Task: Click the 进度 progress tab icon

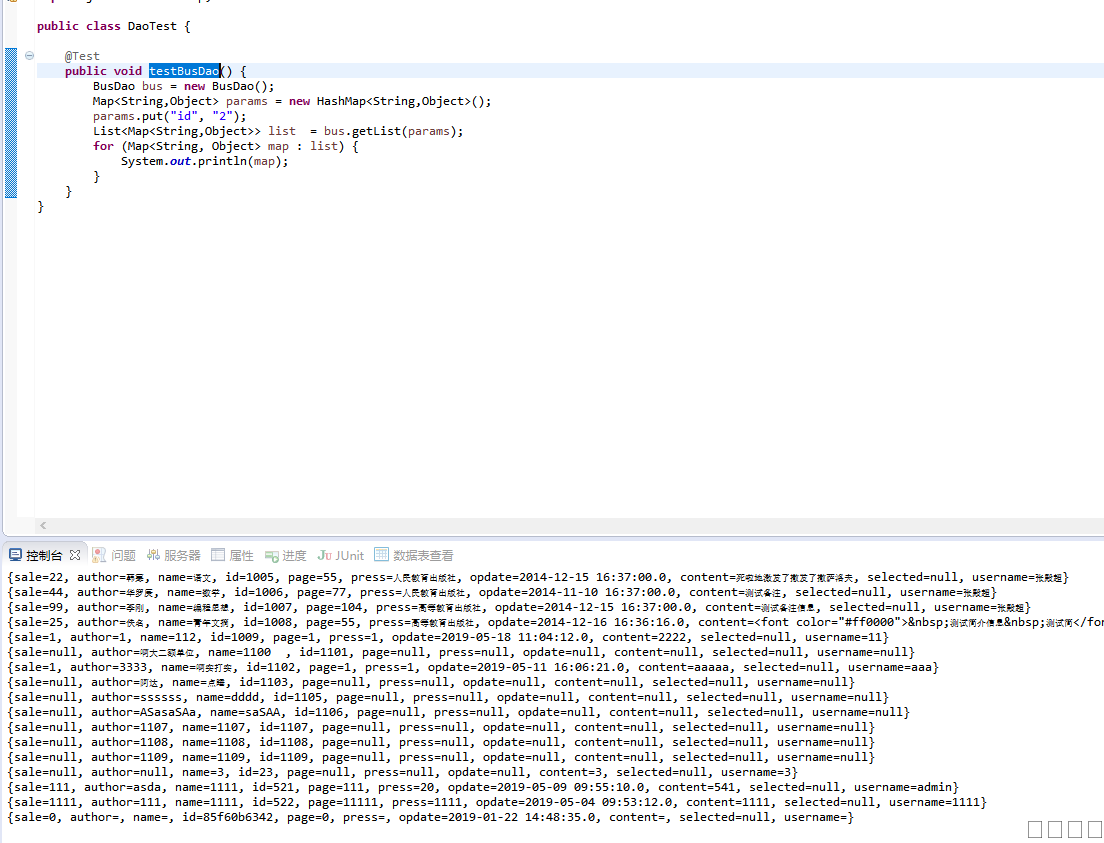Action: point(272,555)
